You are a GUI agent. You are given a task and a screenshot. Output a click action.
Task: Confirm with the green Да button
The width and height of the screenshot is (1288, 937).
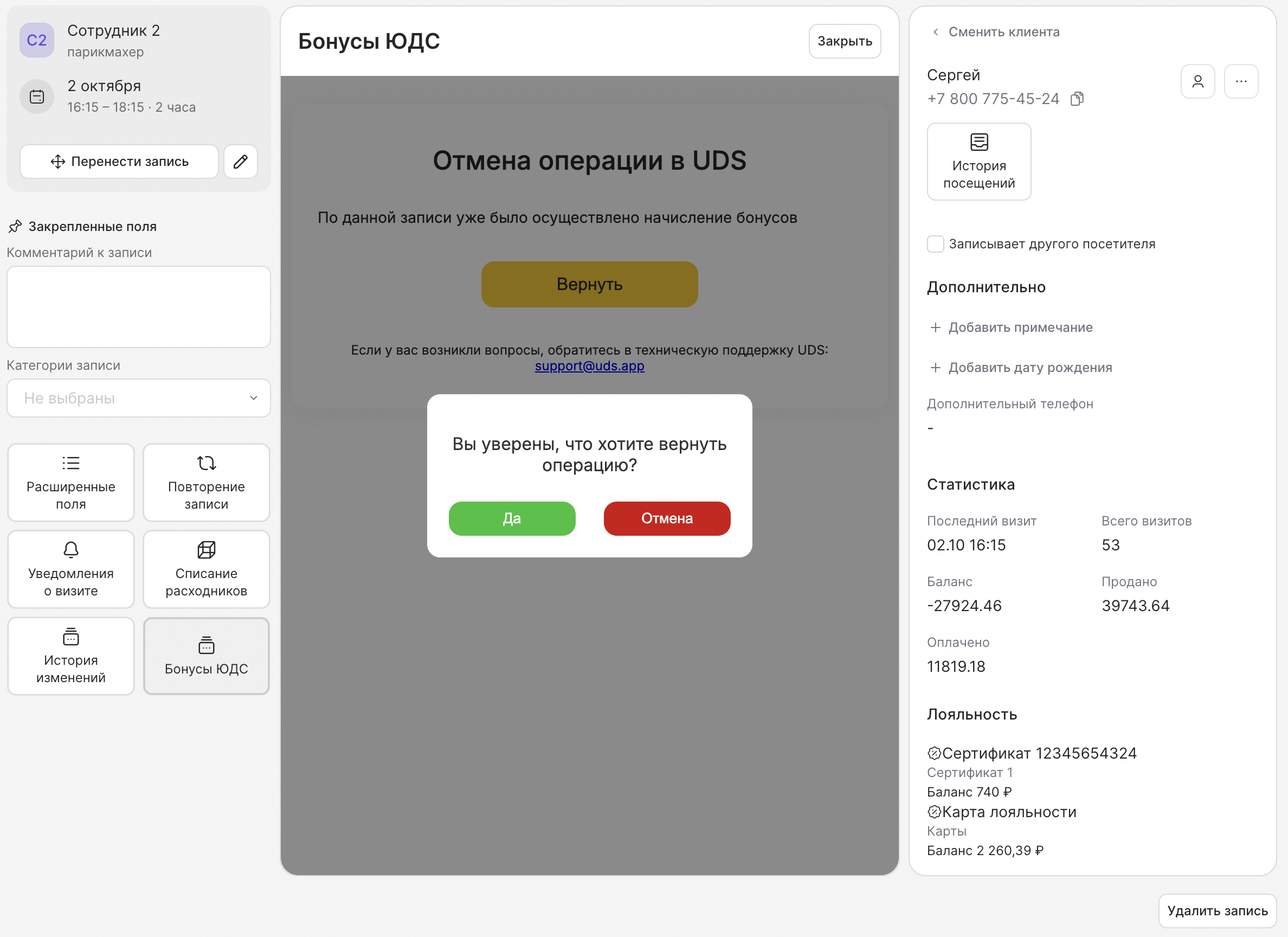pyautogui.click(x=512, y=518)
